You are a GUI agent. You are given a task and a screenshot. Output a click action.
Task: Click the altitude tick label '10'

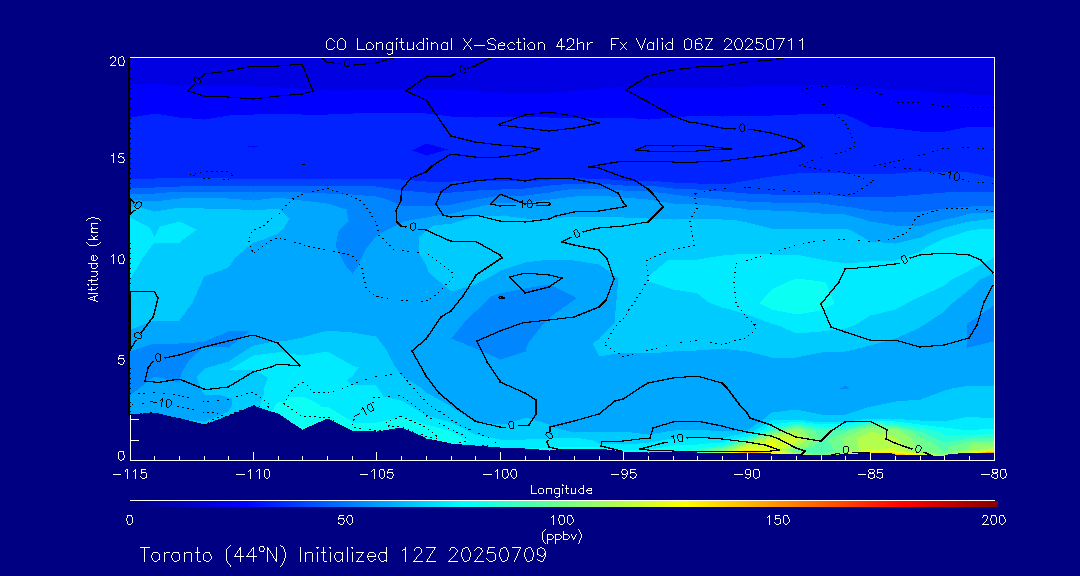coord(116,259)
